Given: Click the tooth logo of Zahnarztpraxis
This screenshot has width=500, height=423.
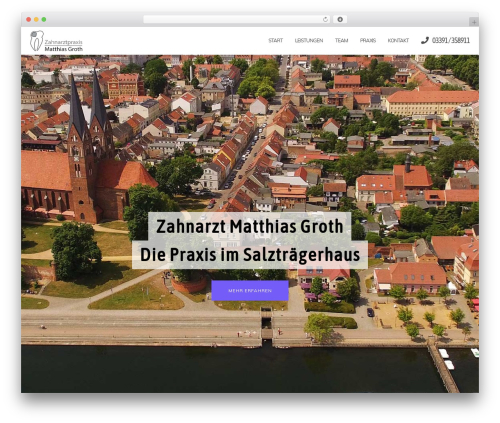Looking at the screenshot, I should click(x=37, y=41).
